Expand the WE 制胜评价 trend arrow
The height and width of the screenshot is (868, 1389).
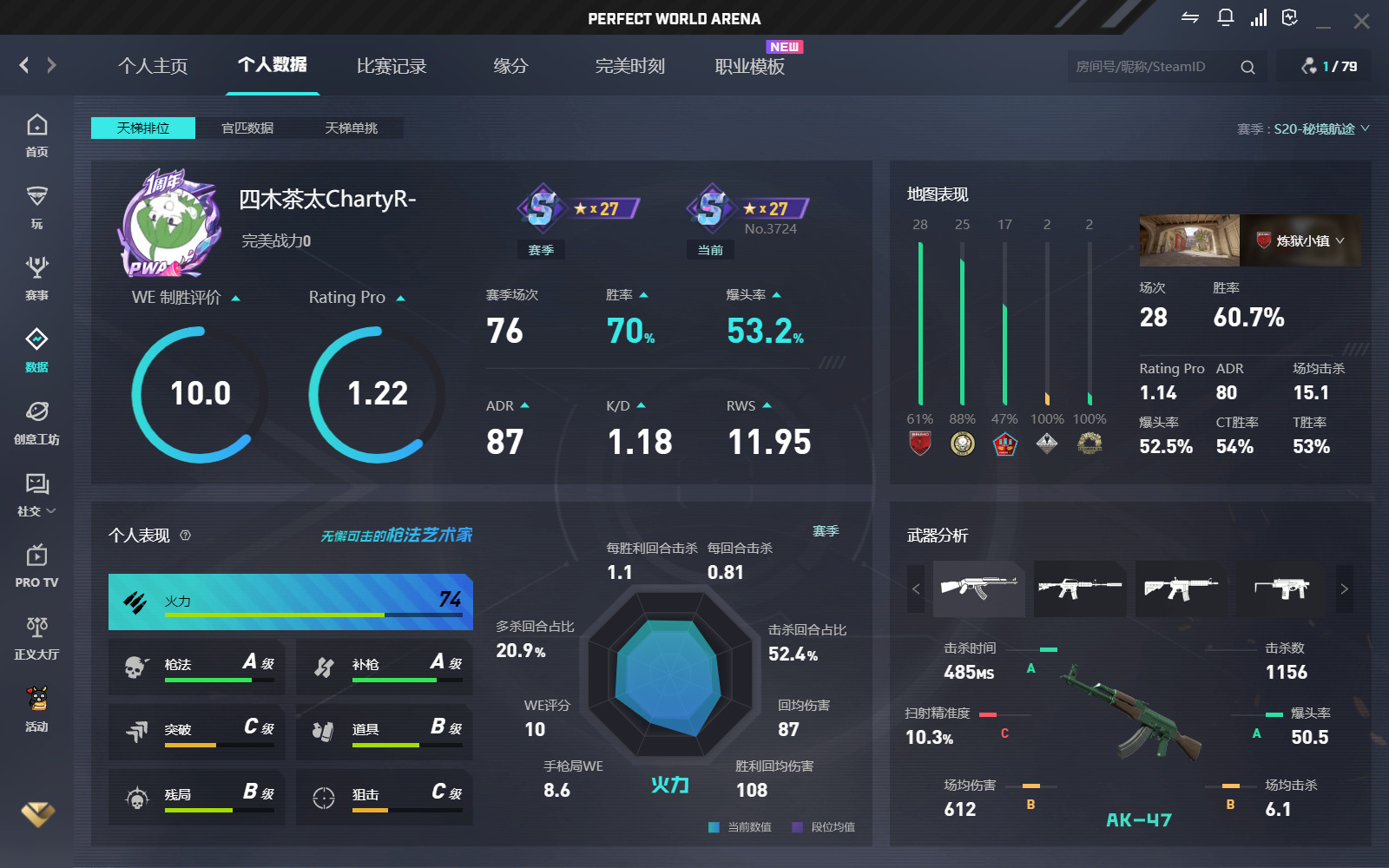pyautogui.click(x=235, y=299)
